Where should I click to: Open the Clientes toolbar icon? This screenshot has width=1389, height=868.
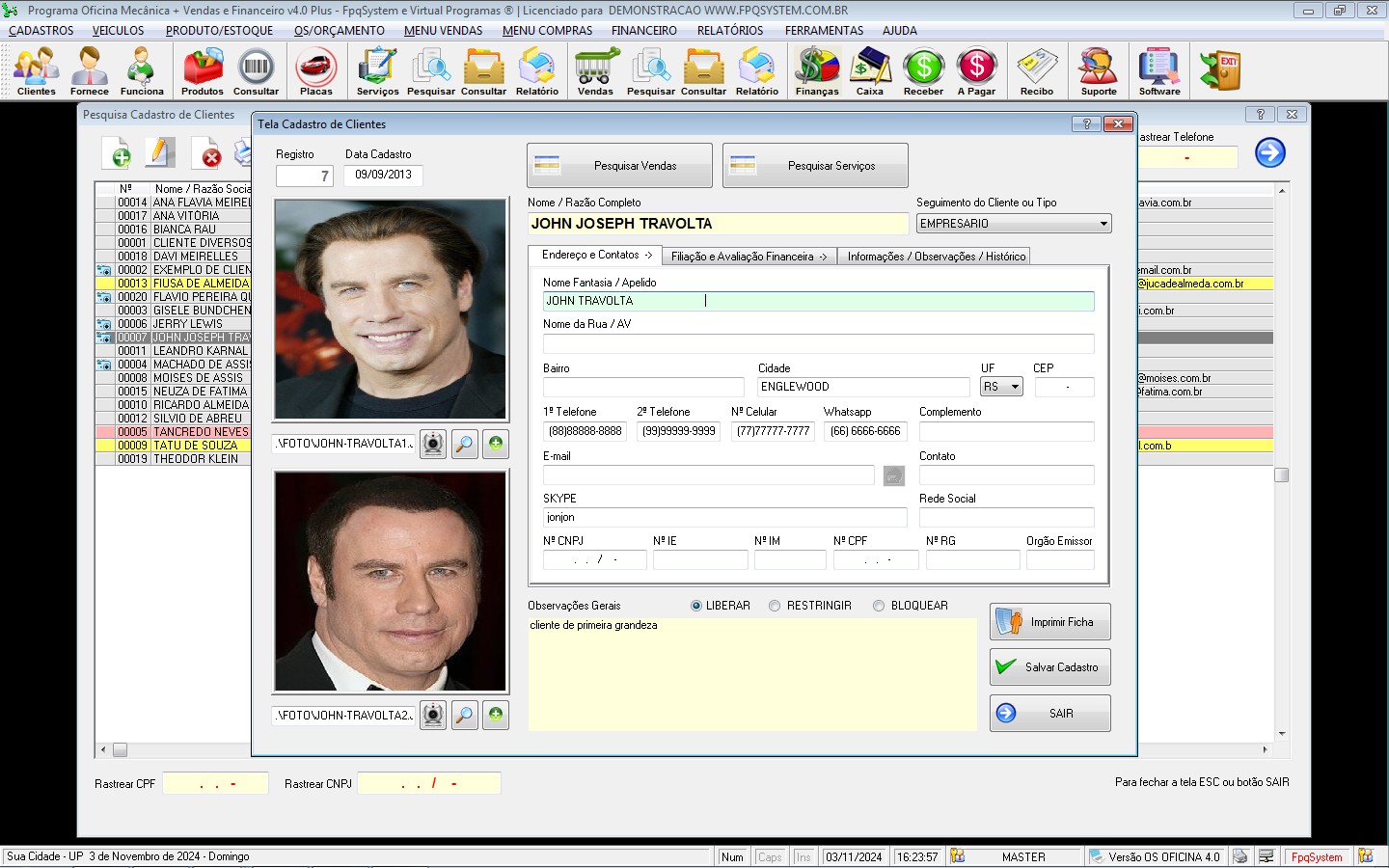tap(36, 71)
